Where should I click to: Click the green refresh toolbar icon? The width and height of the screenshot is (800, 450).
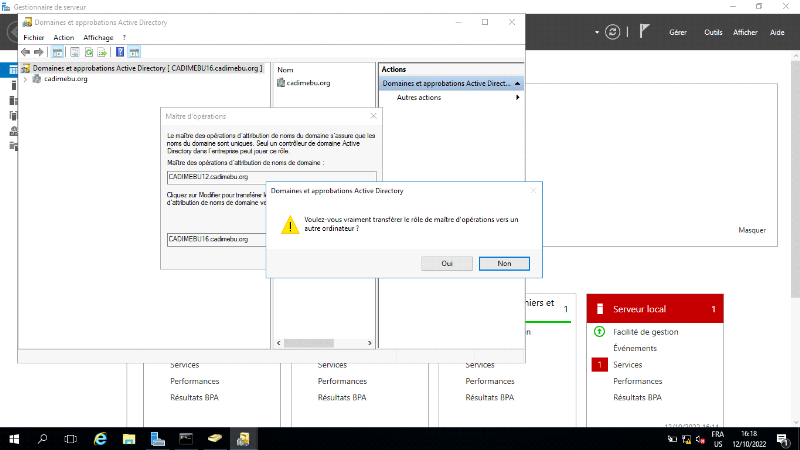[89, 51]
